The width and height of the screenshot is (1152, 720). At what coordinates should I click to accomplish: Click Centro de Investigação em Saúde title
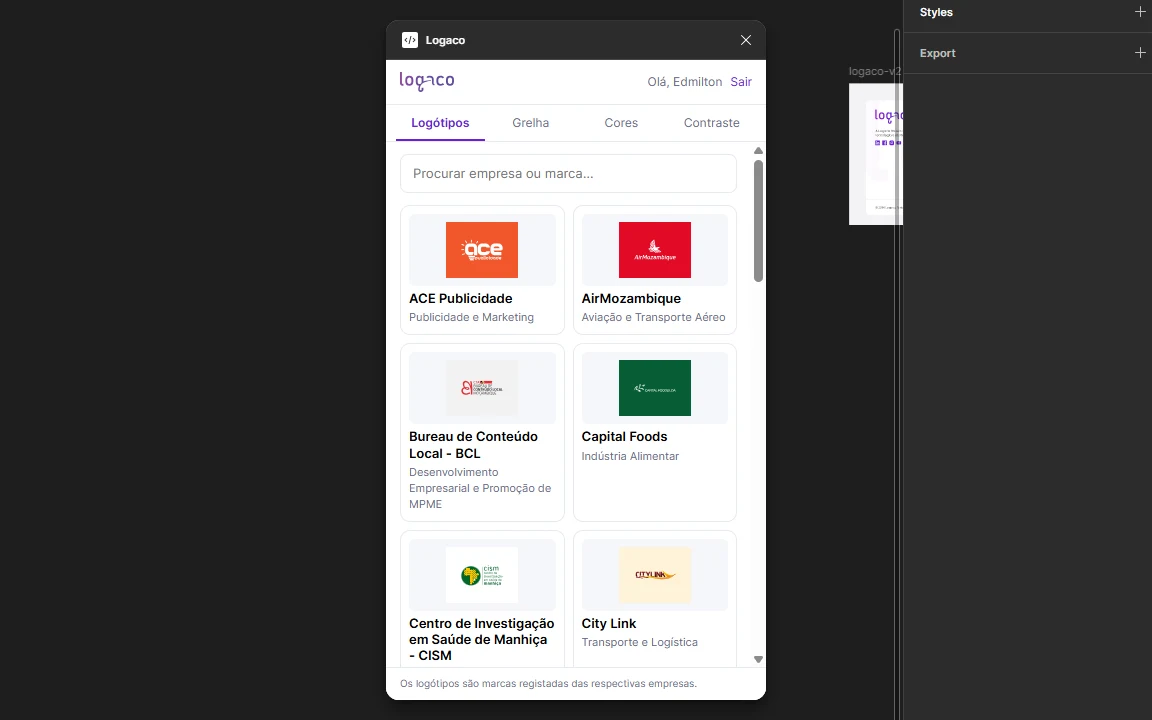(481, 639)
